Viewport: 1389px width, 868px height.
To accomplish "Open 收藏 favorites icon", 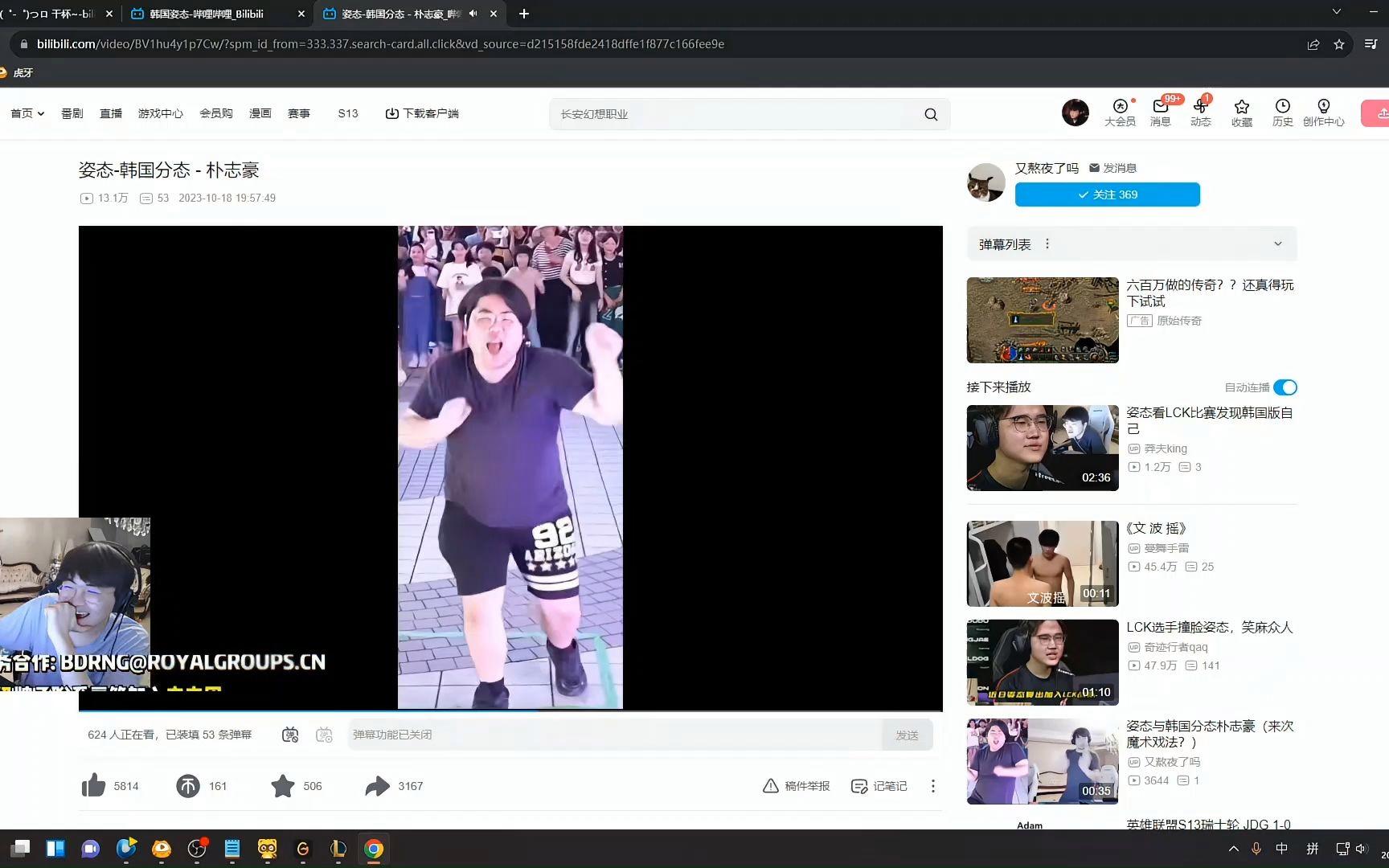I will click(x=1241, y=113).
